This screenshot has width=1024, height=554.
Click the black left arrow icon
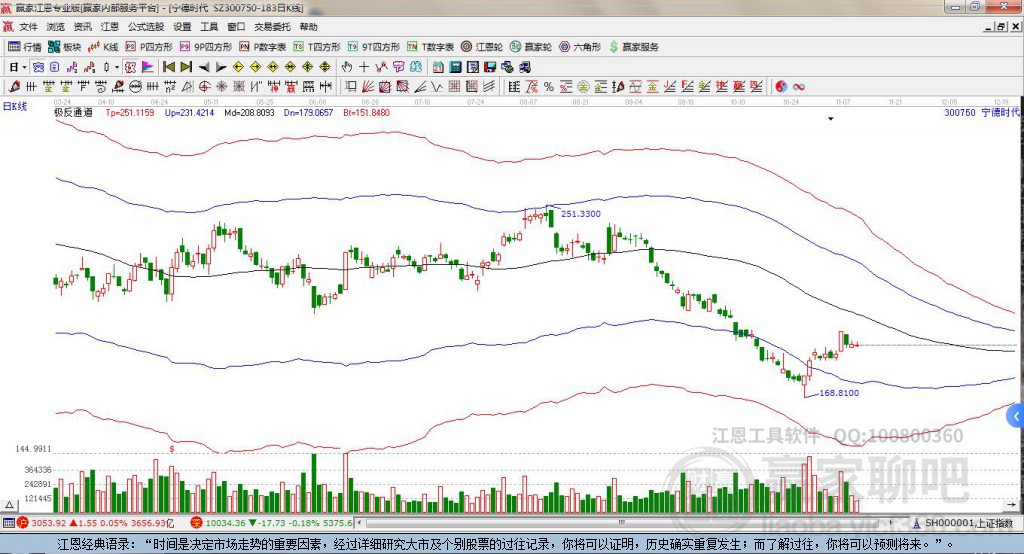204,67
